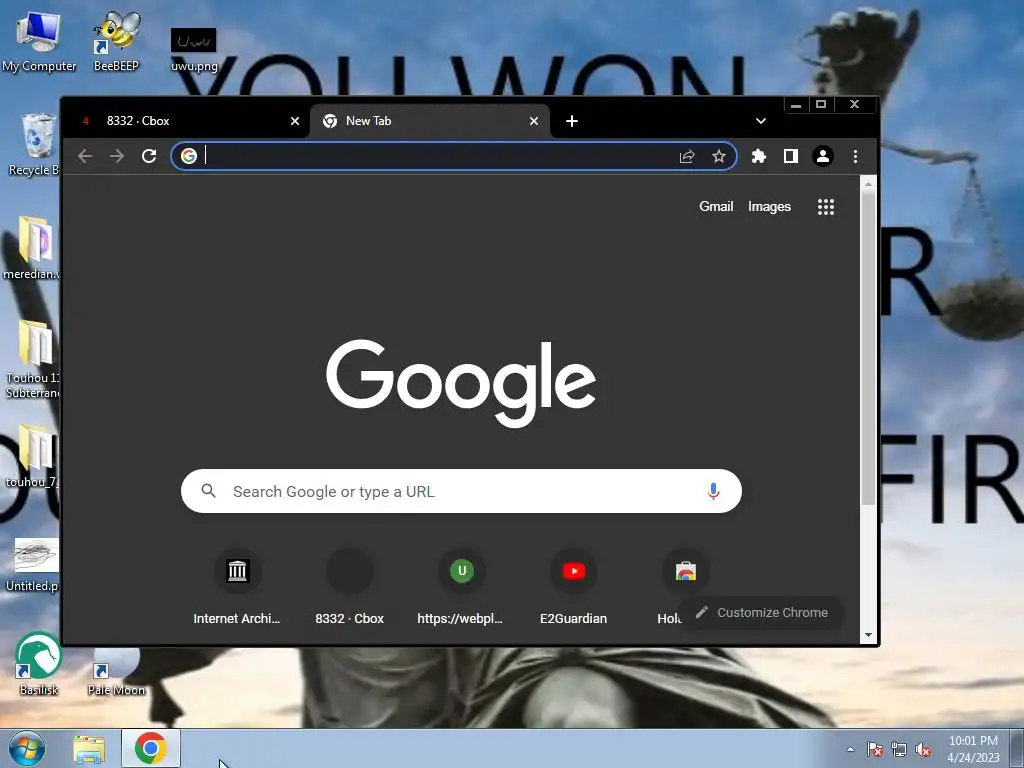This screenshot has width=1024, height=768.
Task: Open Windows Explorer from the taskbar
Action: pyautogui.click(x=89, y=749)
